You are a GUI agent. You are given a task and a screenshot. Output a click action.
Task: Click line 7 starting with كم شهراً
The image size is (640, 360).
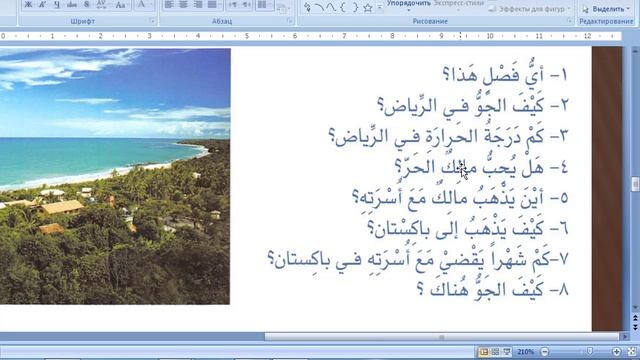point(418,260)
